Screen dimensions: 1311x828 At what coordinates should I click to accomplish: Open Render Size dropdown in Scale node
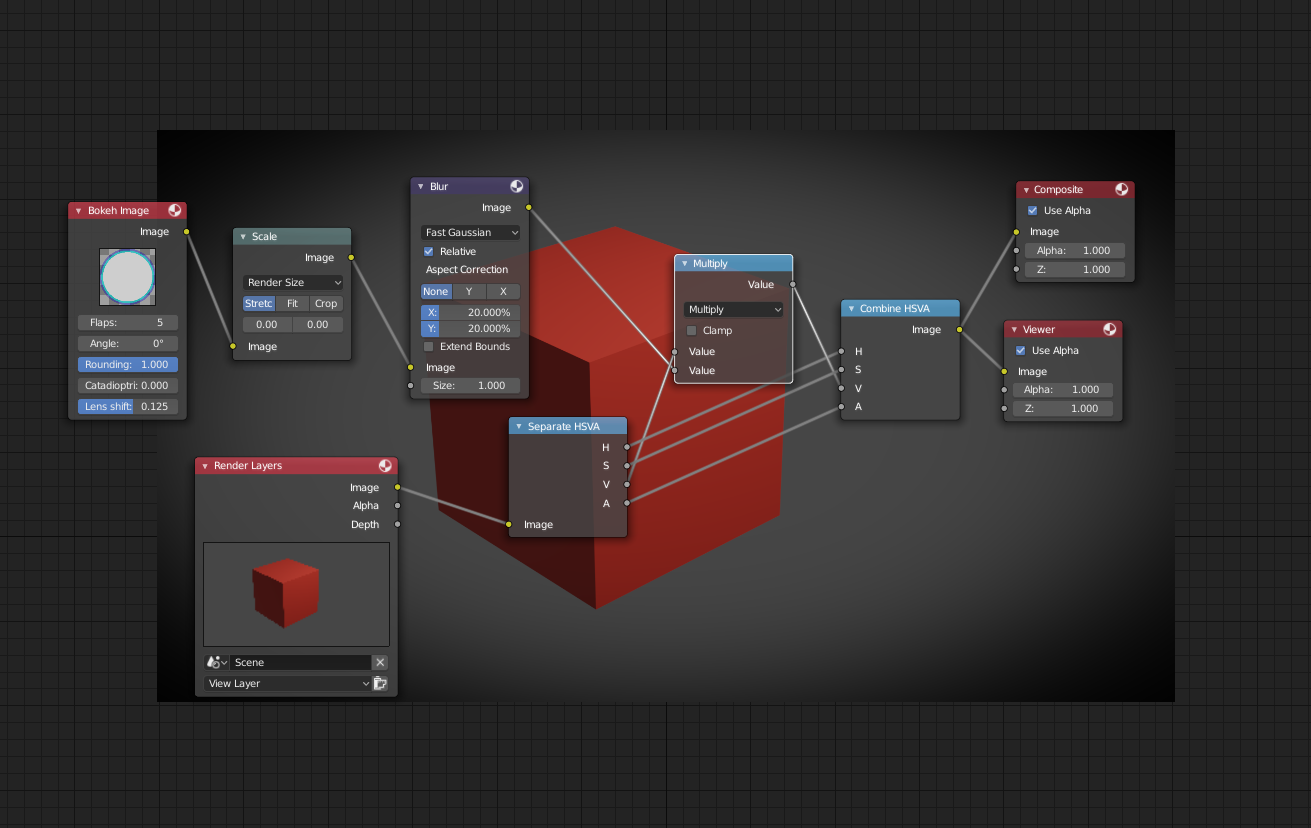293,282
